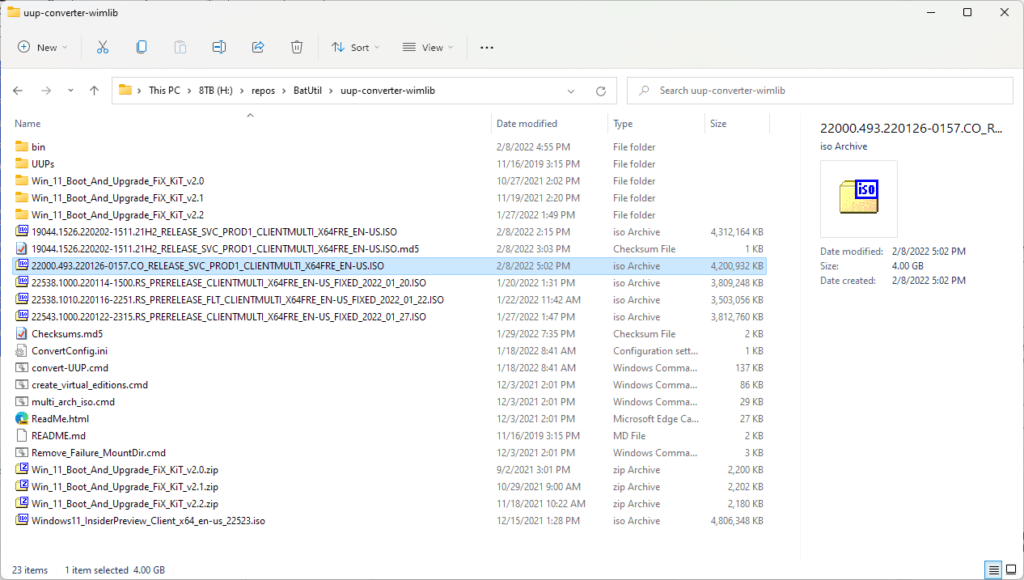The image size is (1024, 580).
Task: Go up one folder level arrow
Action: pyautogui.click(x=94, y=90)
